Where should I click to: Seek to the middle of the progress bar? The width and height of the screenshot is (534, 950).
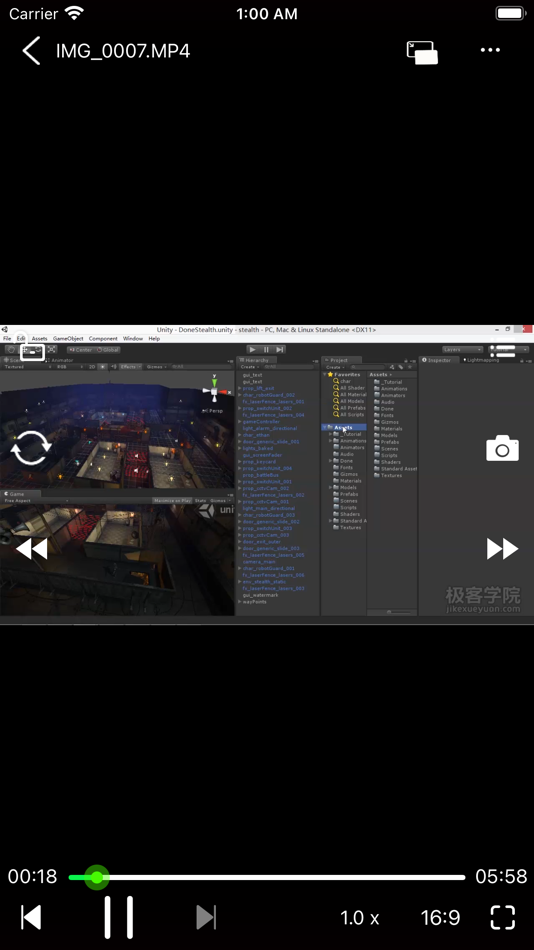click(x=267, y=877)
